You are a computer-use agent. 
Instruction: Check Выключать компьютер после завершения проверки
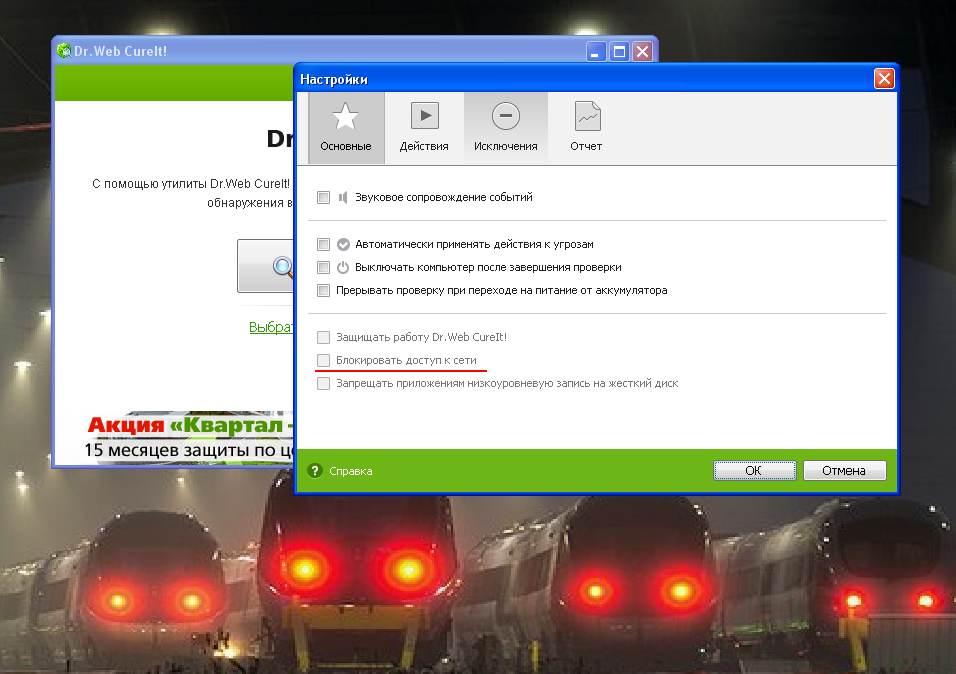pyautogui.click(x=323, y=268)
